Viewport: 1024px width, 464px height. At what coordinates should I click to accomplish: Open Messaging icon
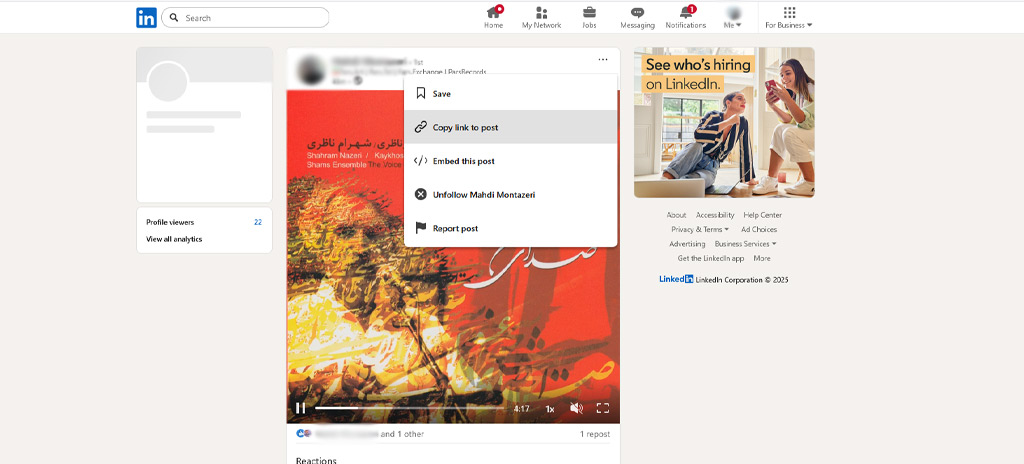click(637, 13)
